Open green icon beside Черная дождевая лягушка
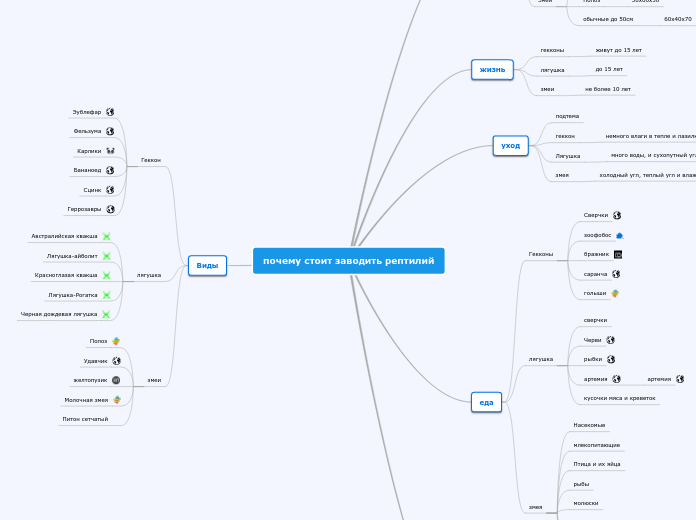This screenshot has width=696, height=520. point(106,314)
